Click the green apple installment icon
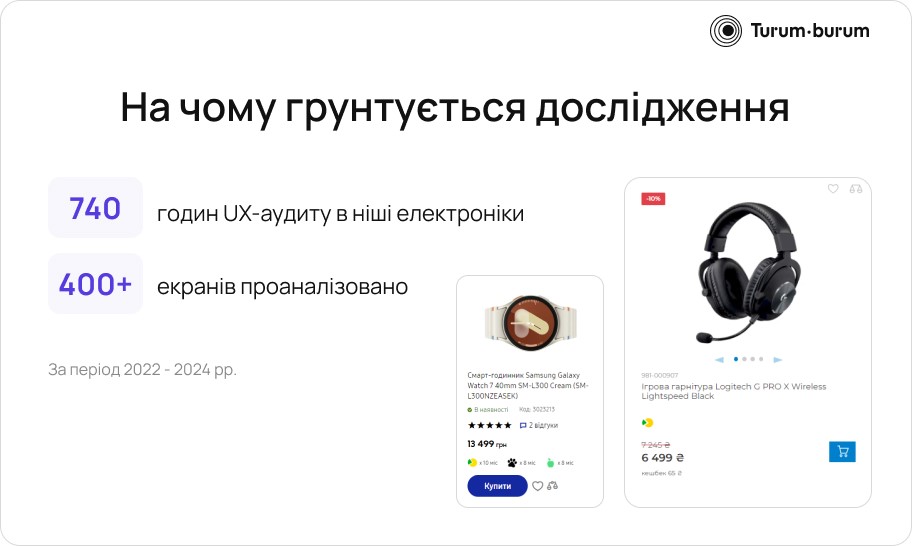912x546 pixels. tap(550, 463)
